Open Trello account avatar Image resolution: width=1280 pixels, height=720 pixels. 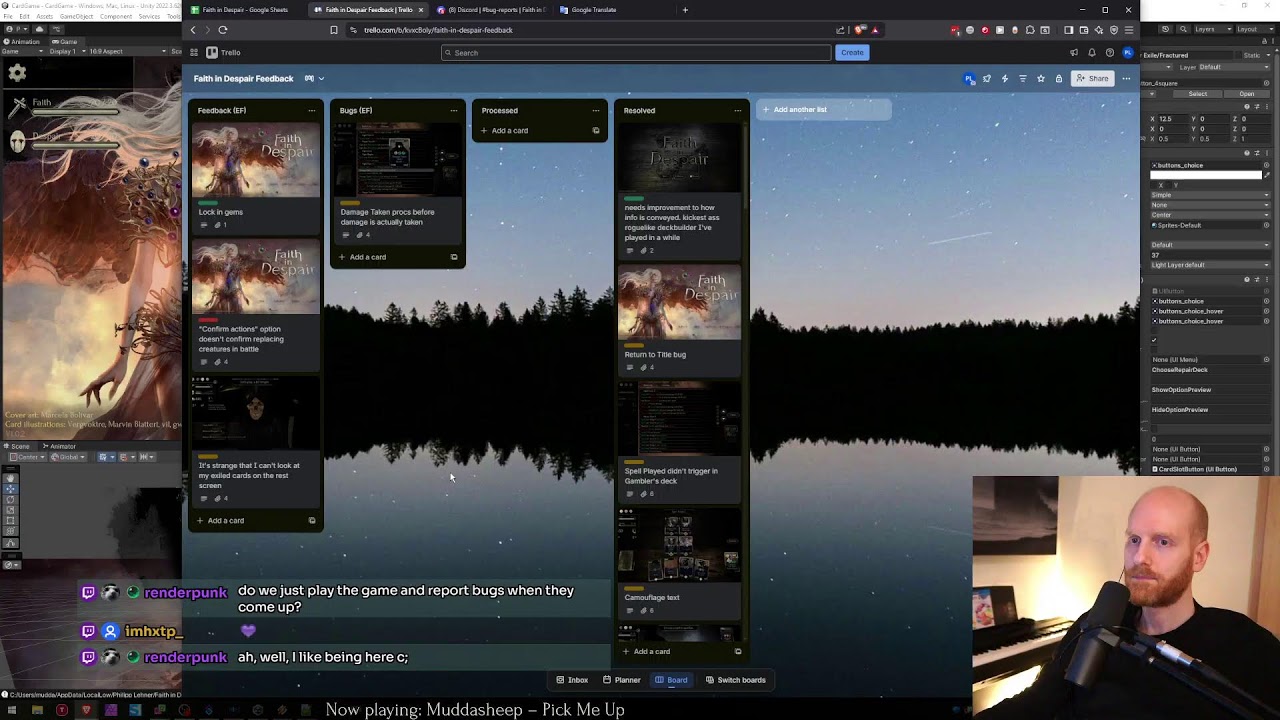pyautogui.click(x=1128, y=52)
